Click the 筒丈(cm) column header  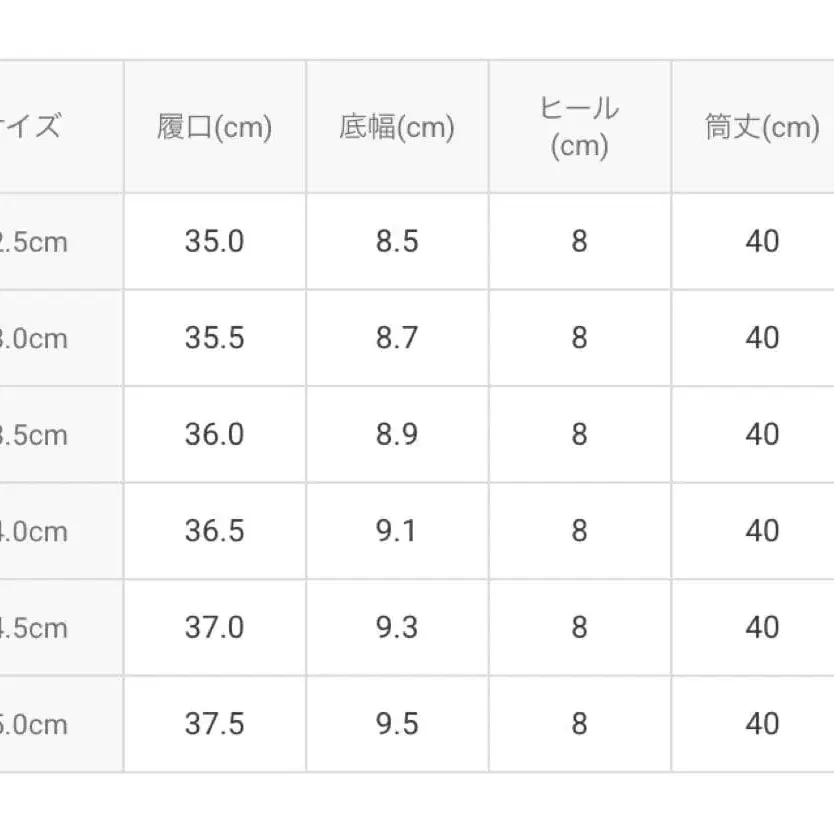pyautogui.click(x=762, y=128)
